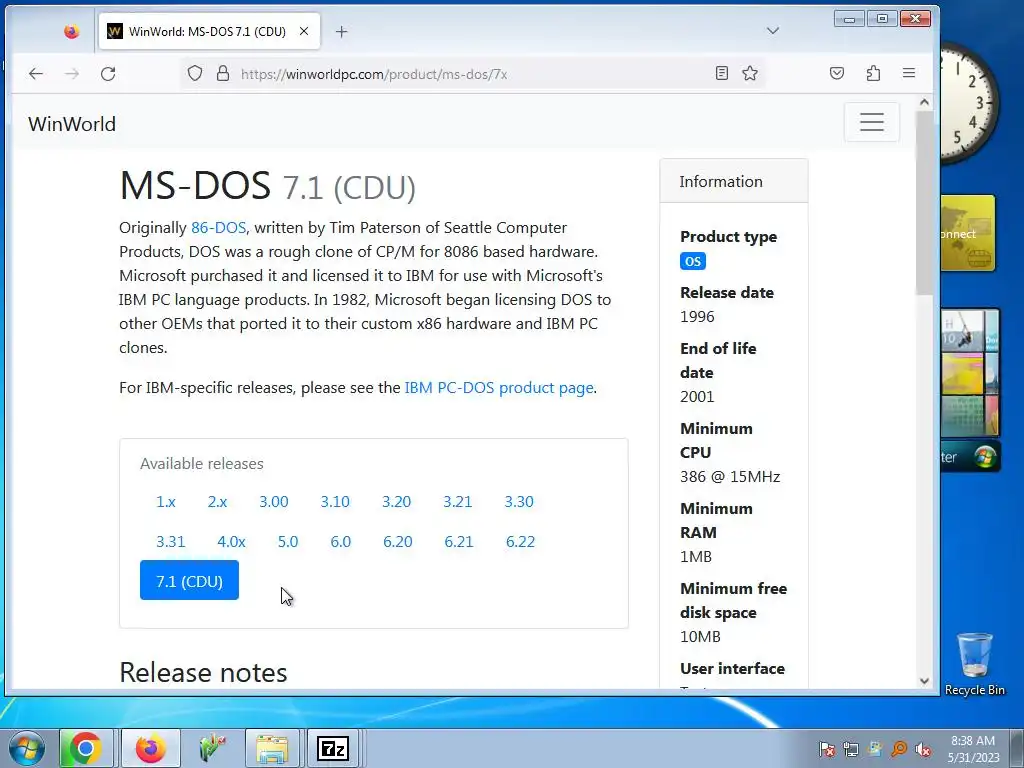Toggle reader view icon in address bar

pos(722,73)
